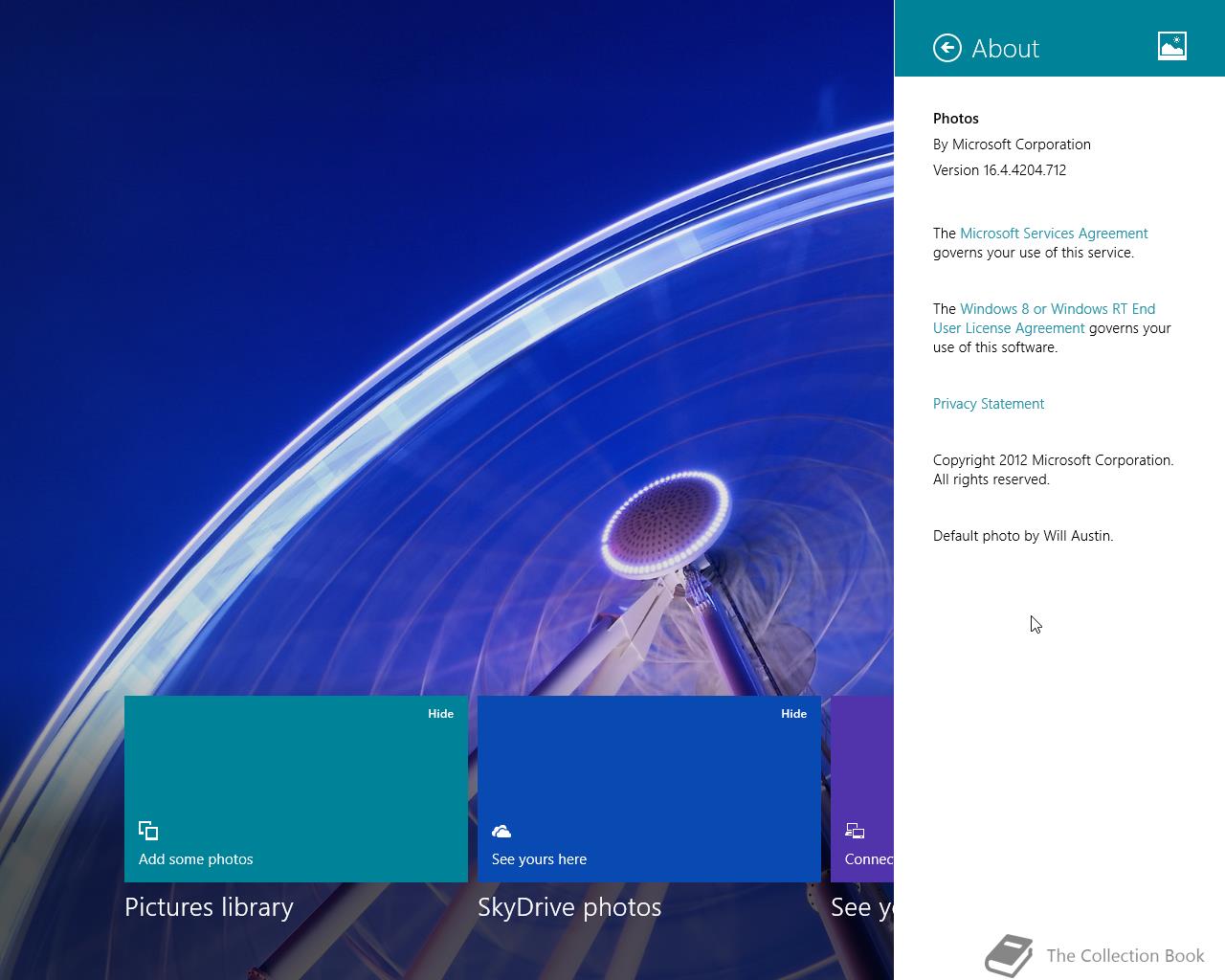Open the Add some photos tile
The height and width of the screenshot is (980, 1225).
click(296, 789)
